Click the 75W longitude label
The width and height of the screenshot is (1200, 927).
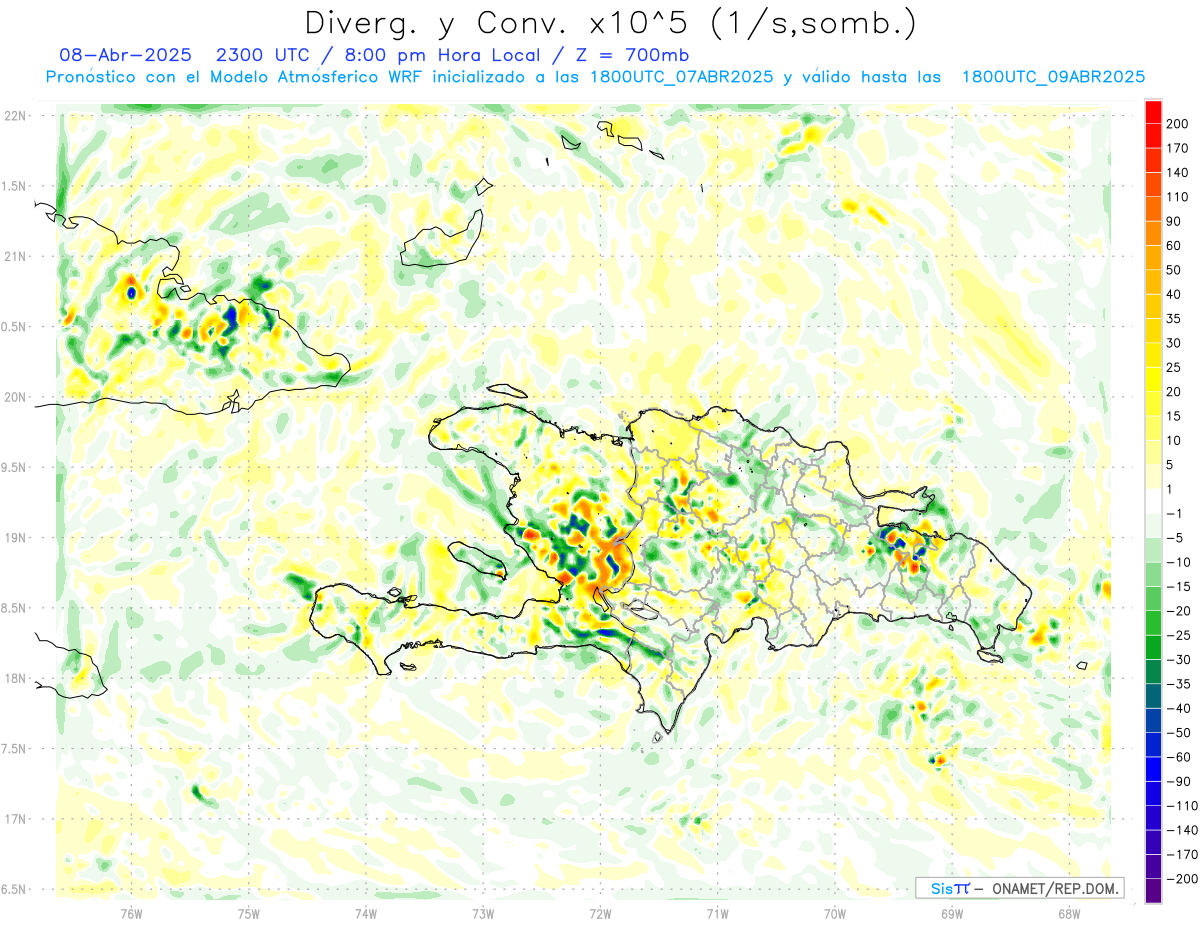click(x=248, y=913)
